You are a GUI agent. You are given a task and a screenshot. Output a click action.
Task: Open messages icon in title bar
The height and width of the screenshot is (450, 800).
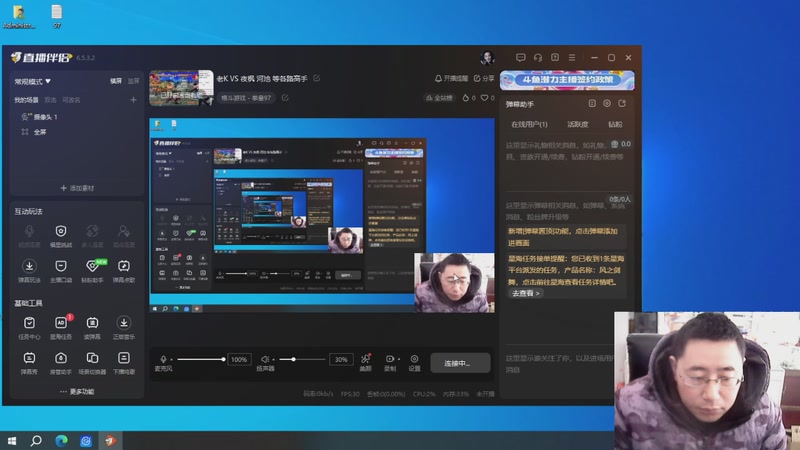(520, 58)
